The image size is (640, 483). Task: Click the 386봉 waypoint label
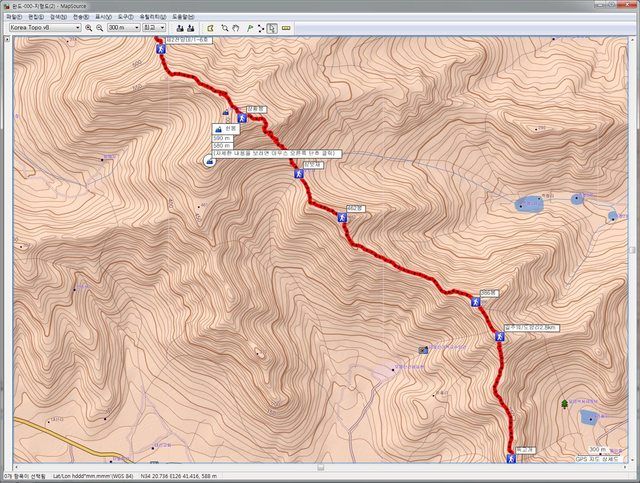pyautogui.click(x=489, y=293)
